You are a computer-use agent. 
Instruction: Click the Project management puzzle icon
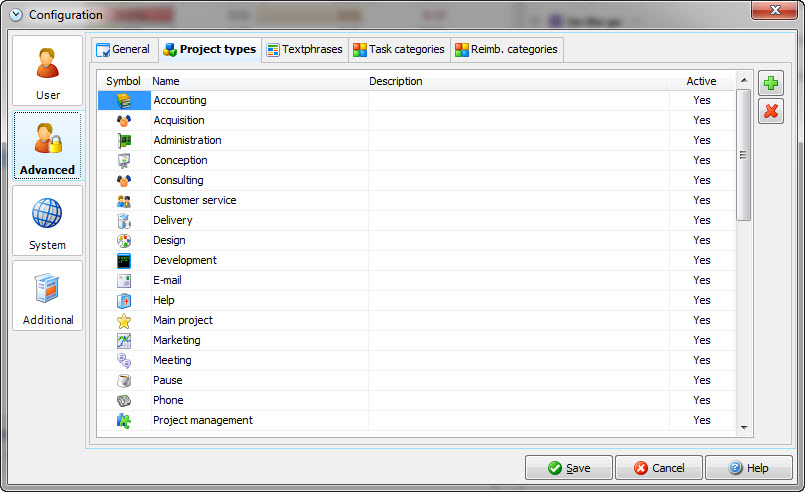click(x=124, y=421)
